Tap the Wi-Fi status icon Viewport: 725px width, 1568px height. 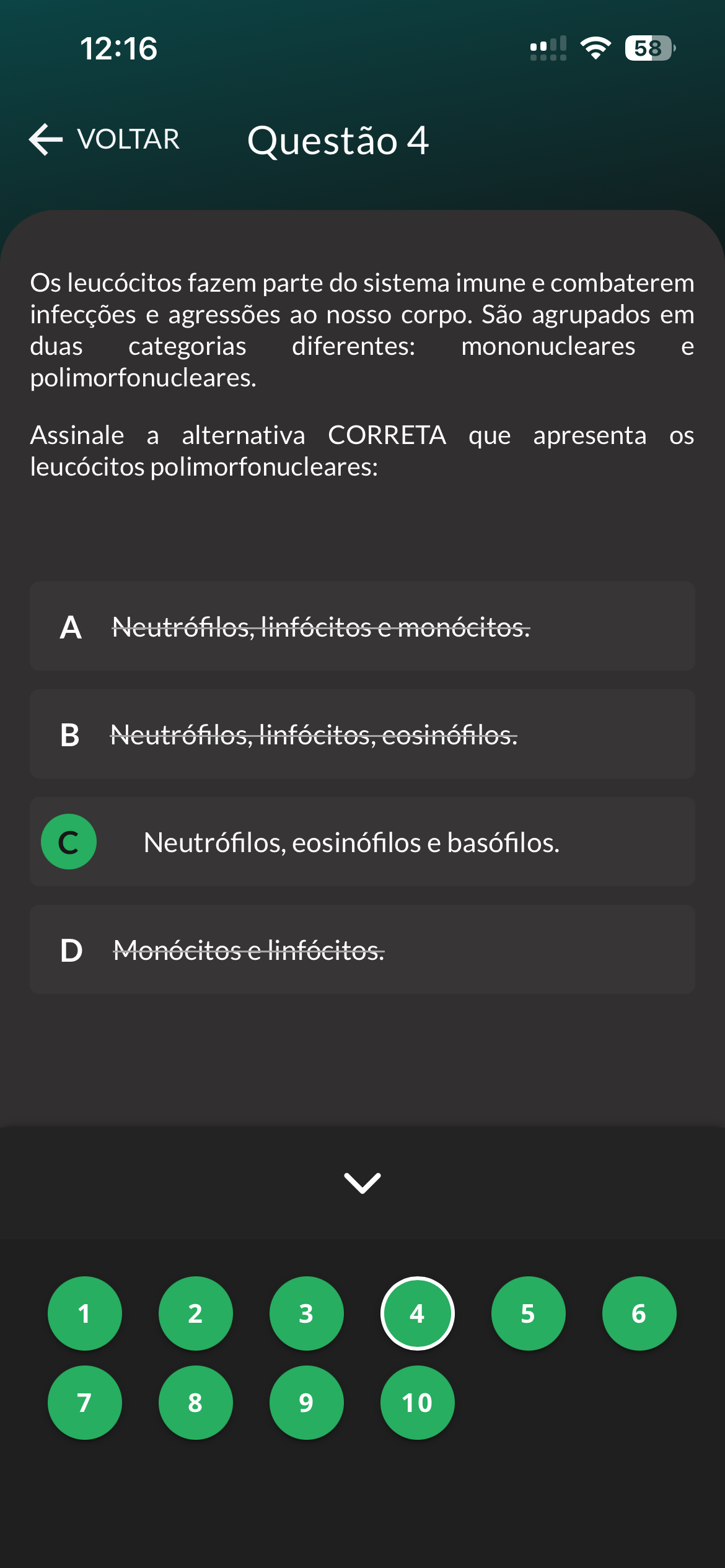click(595, 48)
